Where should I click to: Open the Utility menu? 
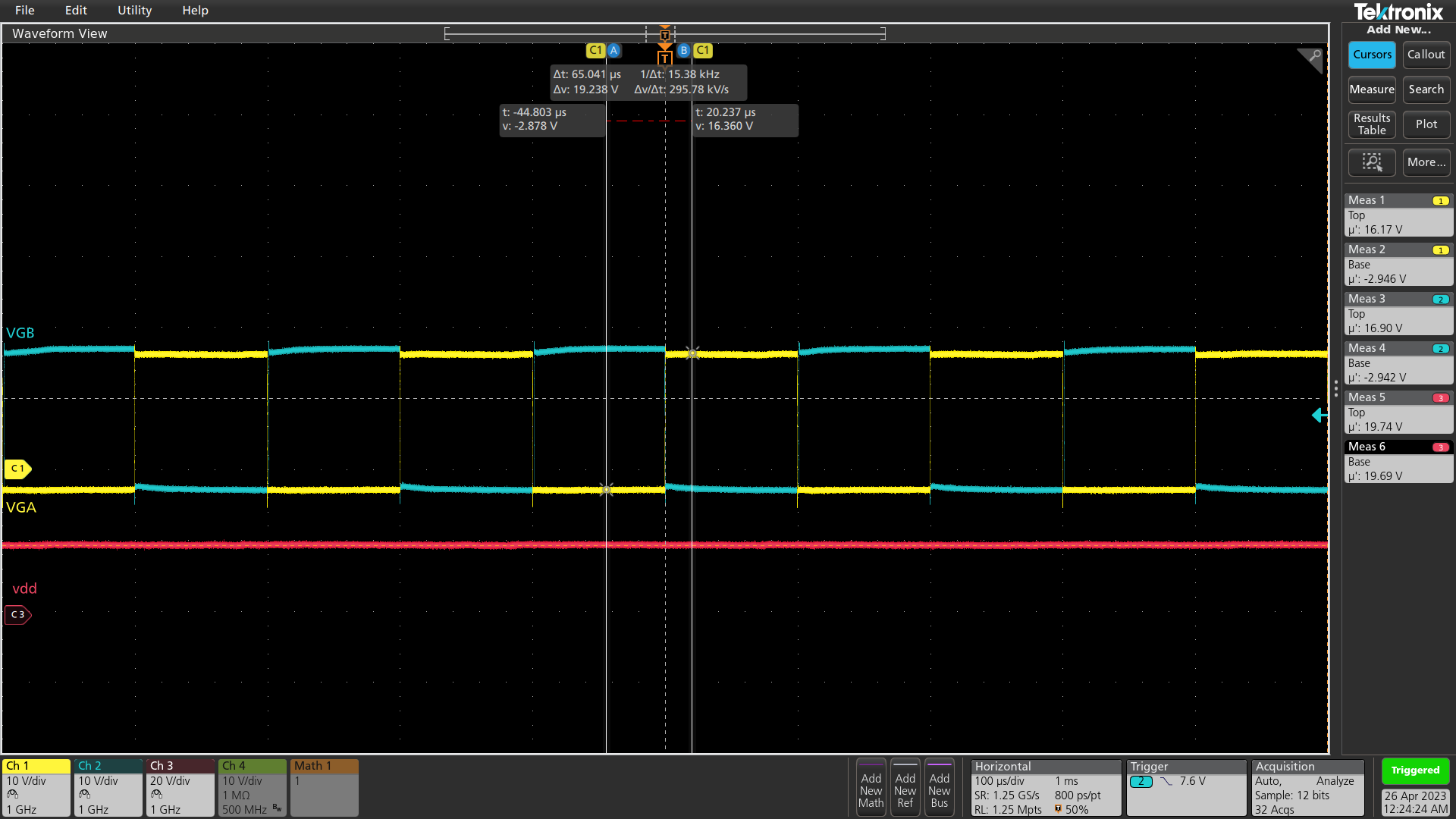[134, 10]
